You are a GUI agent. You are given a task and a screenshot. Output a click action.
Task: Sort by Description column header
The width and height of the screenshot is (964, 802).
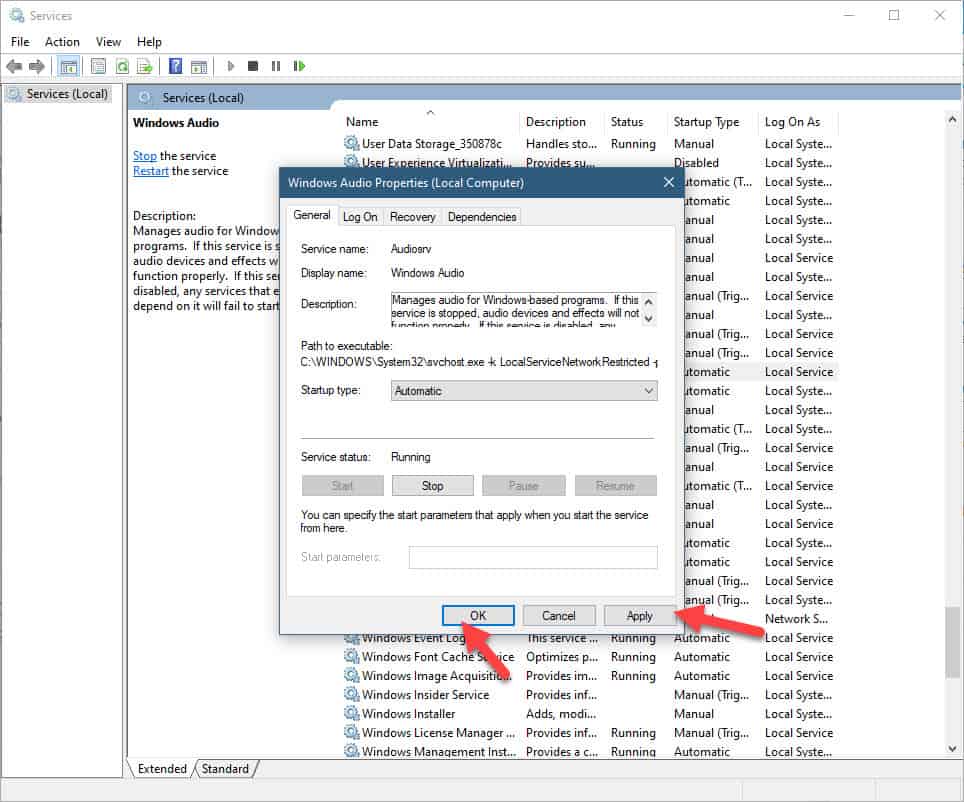click(x=563, y=122)
